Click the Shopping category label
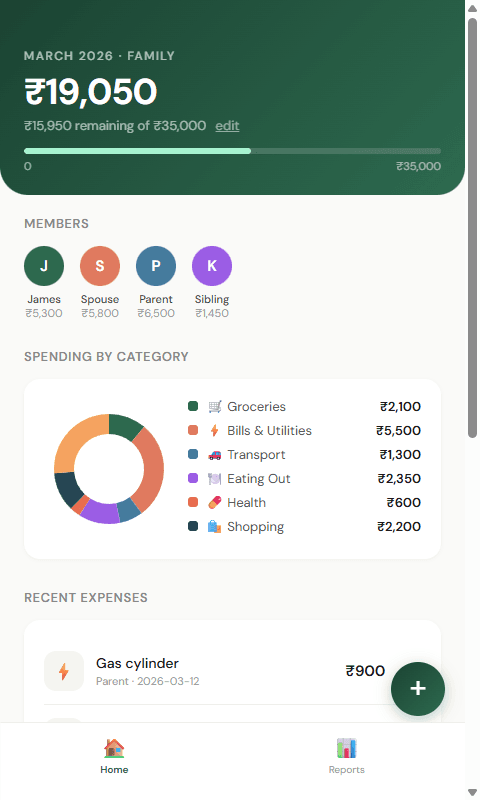The height and width of the screenshot is (800, 480). click(256, 527)
